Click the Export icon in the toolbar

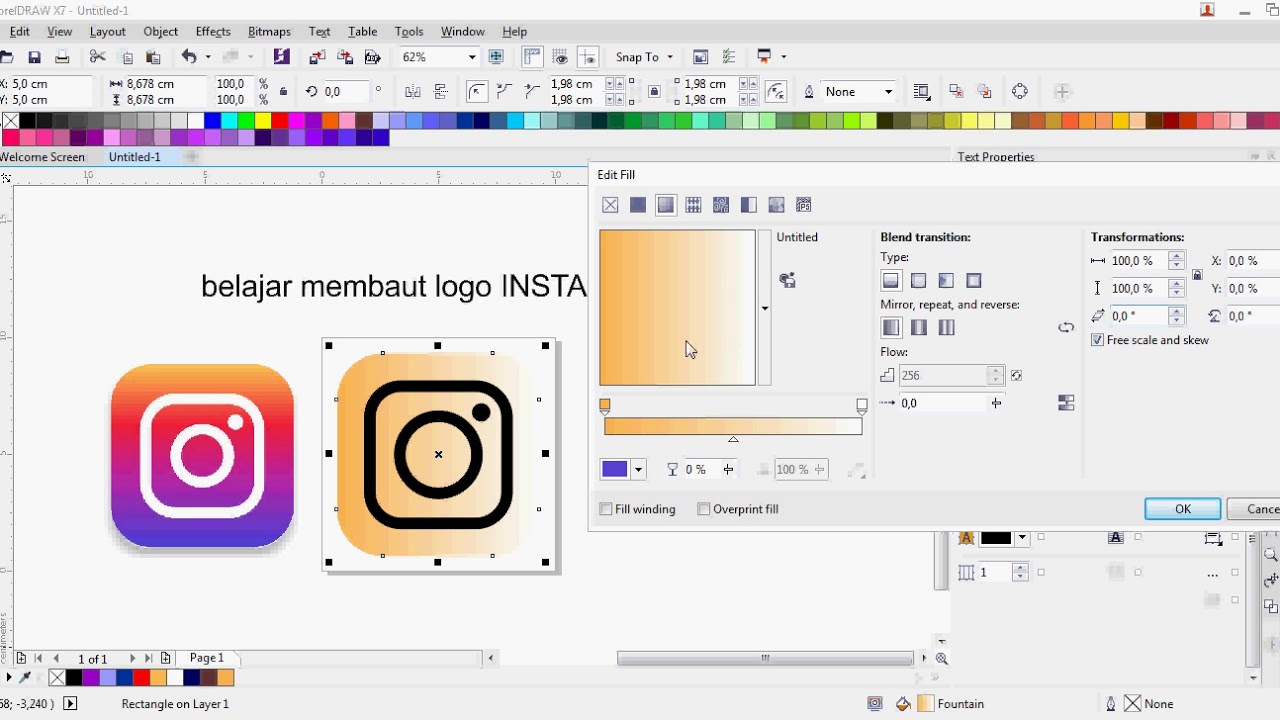345,57
